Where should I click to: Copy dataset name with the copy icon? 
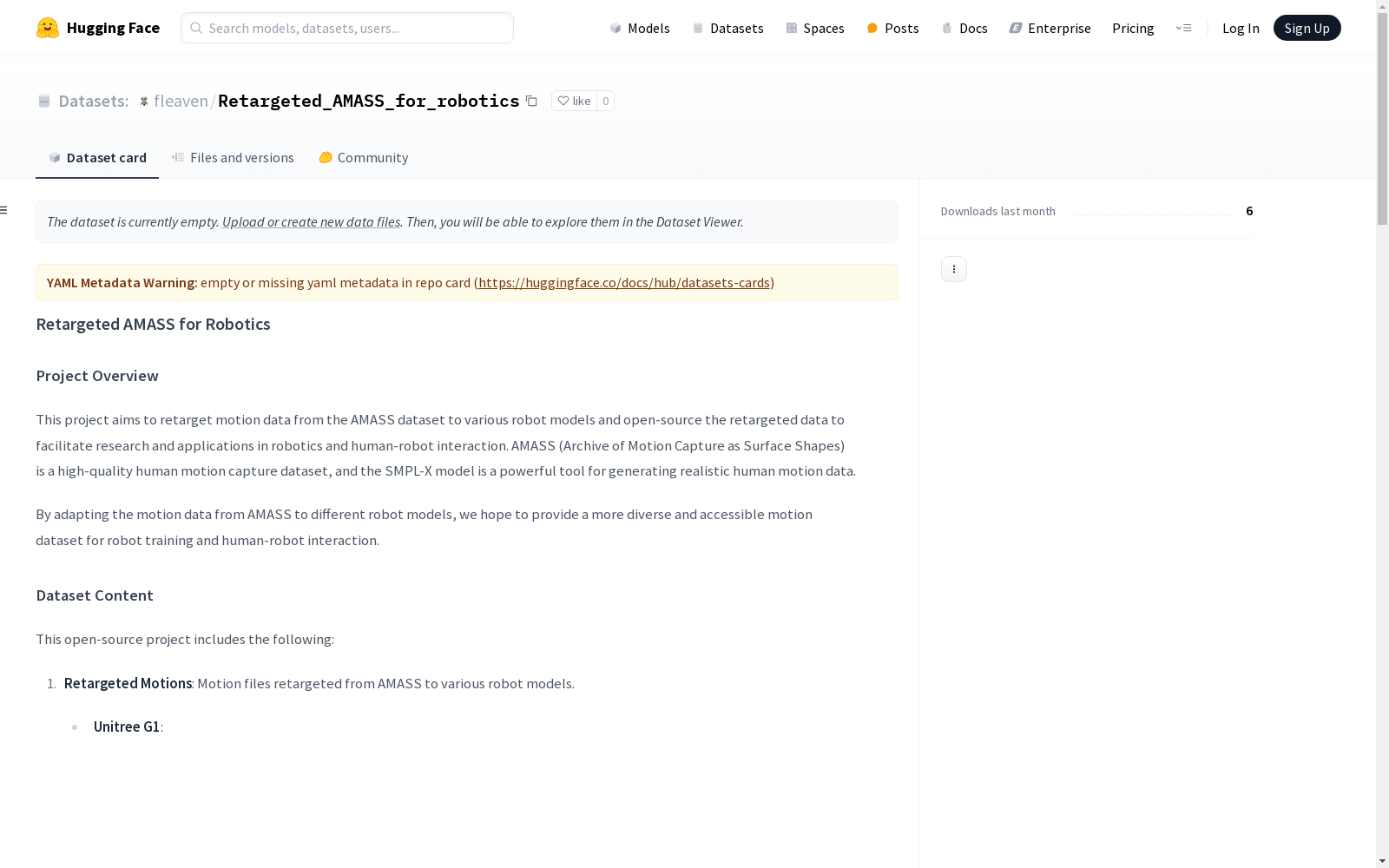(x=531, y=101)
